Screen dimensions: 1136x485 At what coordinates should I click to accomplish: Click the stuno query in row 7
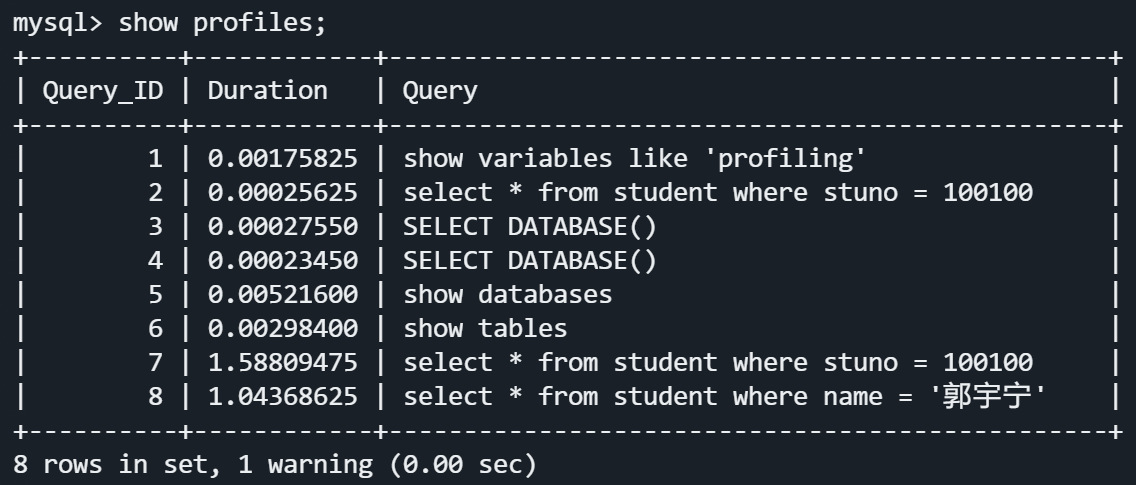[x=718, y=362]
